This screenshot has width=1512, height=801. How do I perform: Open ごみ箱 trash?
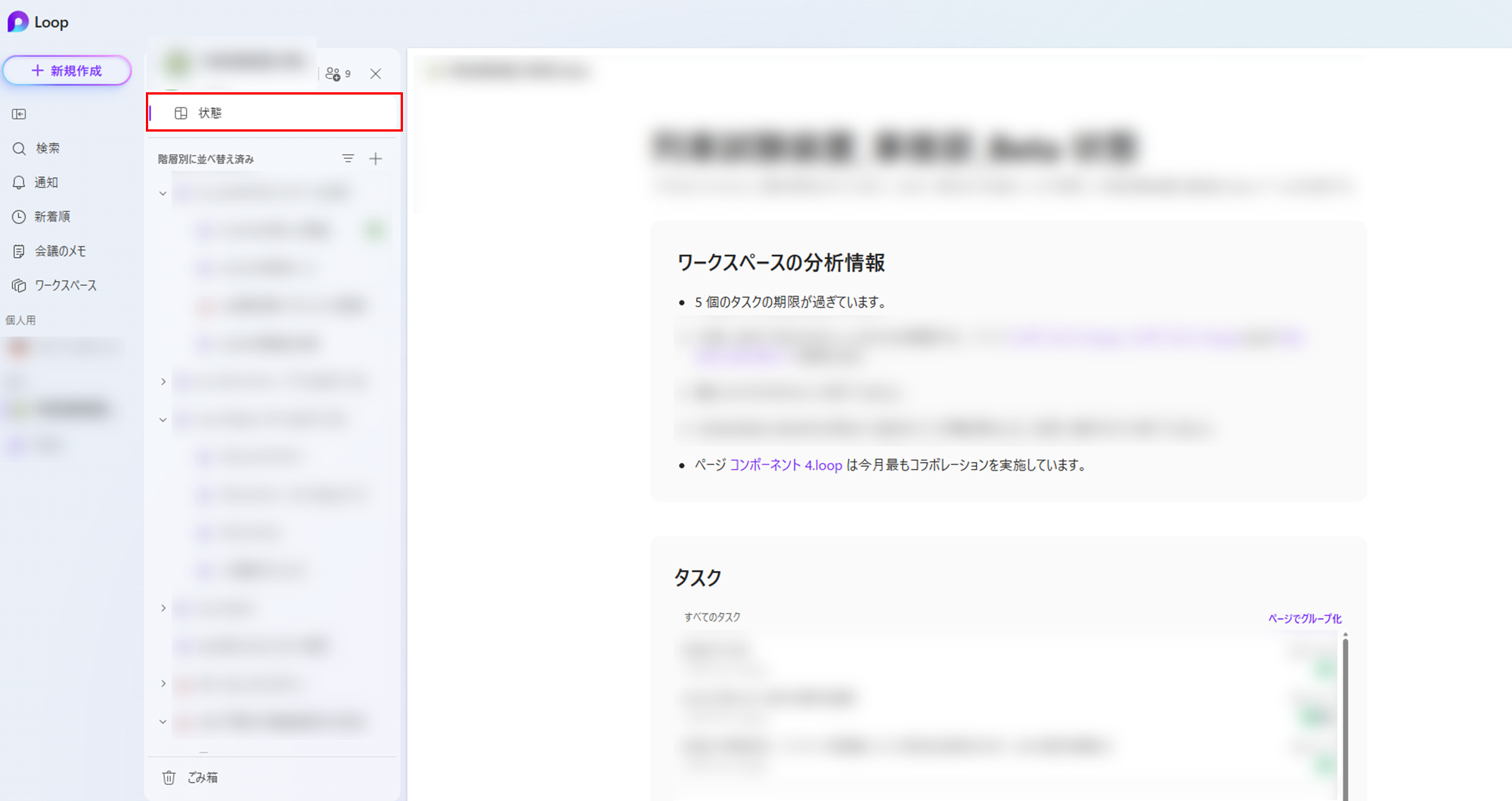(x=190, y=778)
